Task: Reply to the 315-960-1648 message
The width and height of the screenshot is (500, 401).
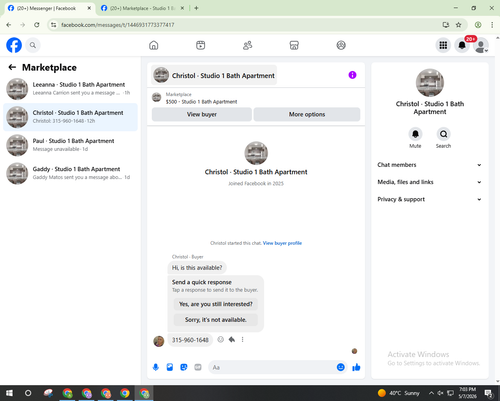Action: point(232,339)
